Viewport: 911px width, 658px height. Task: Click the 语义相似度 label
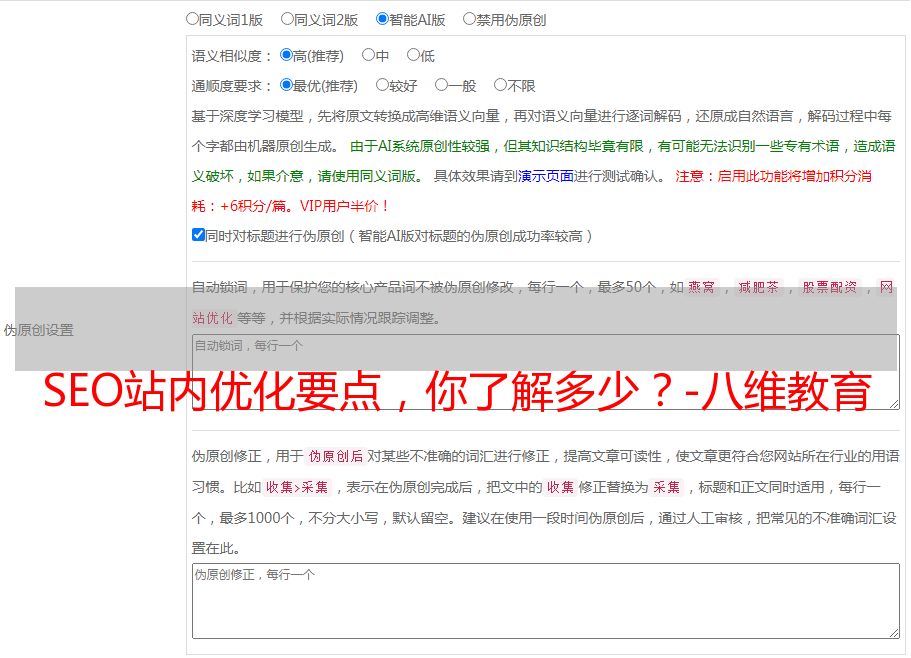click(232, 56)
